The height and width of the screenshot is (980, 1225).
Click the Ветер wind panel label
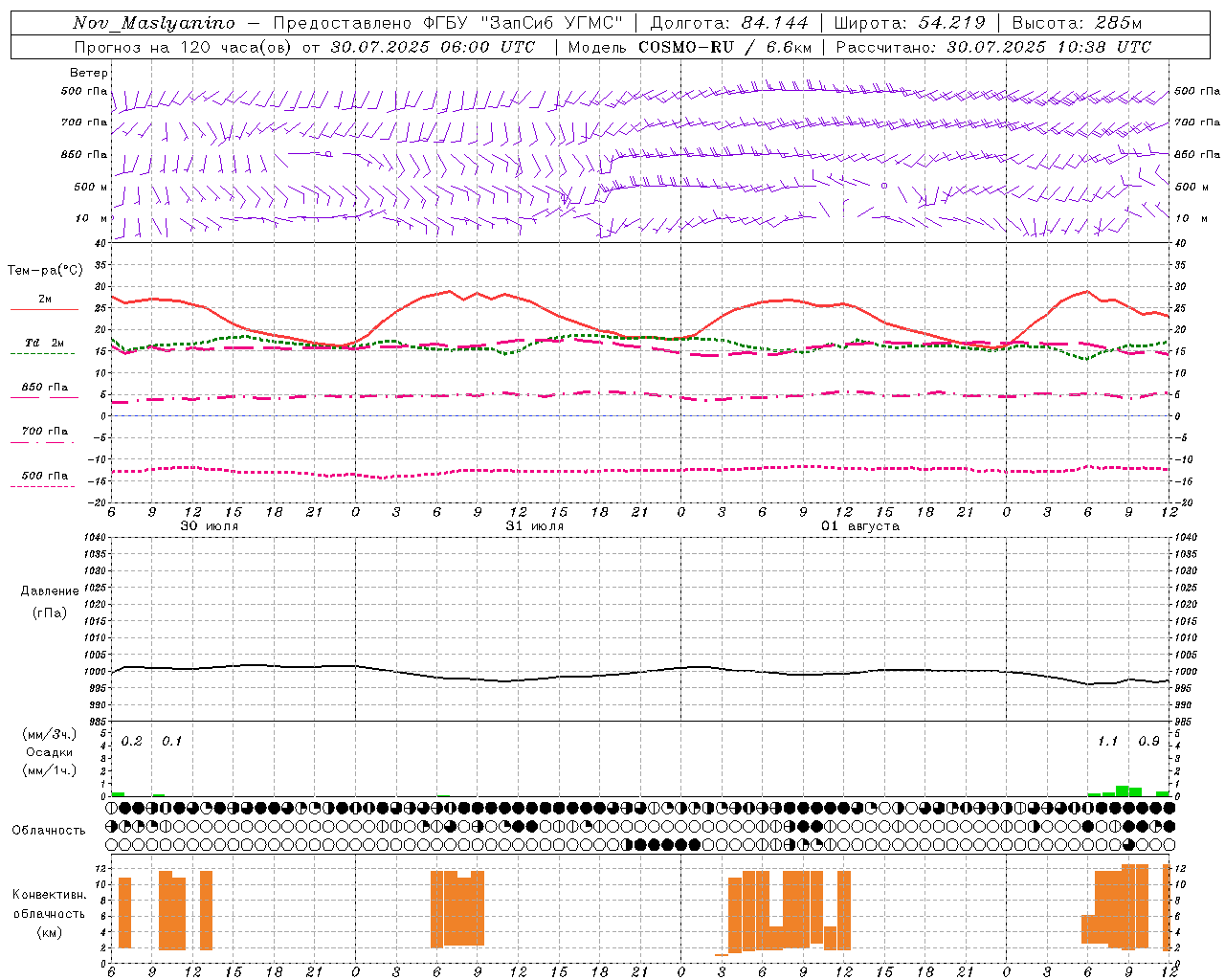[x=89, y=73]
